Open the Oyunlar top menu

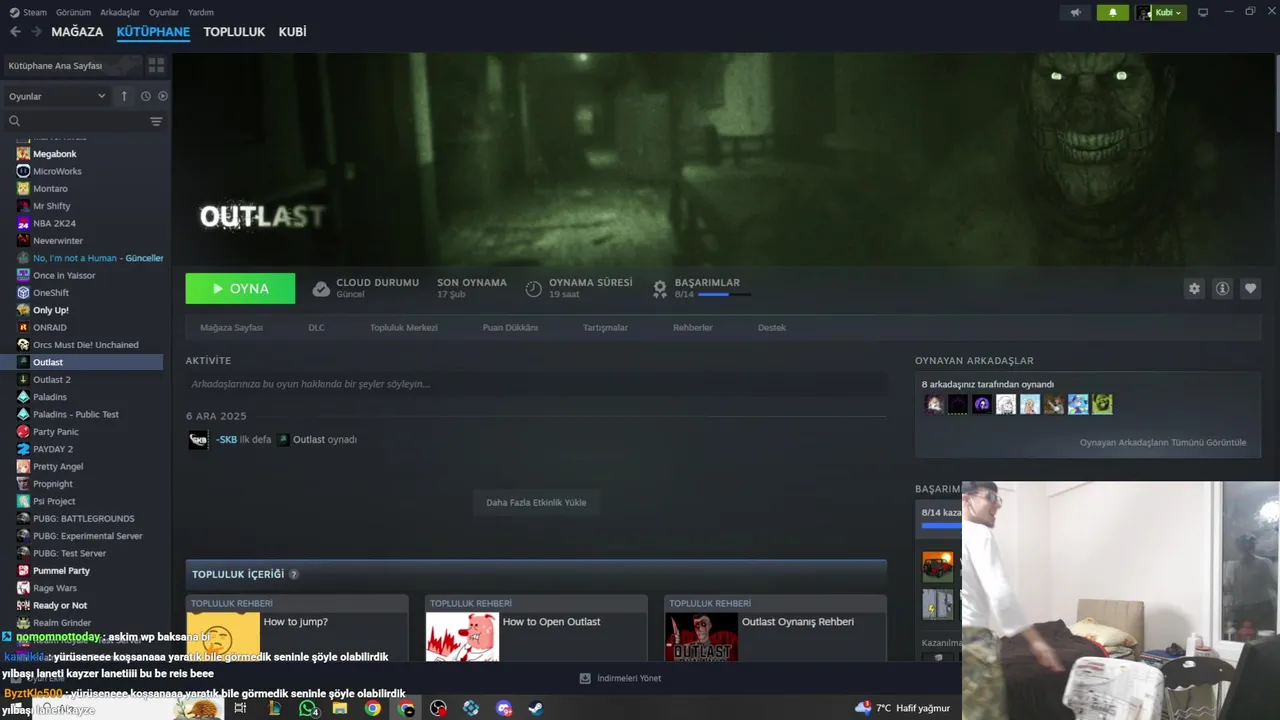[164, 12]
